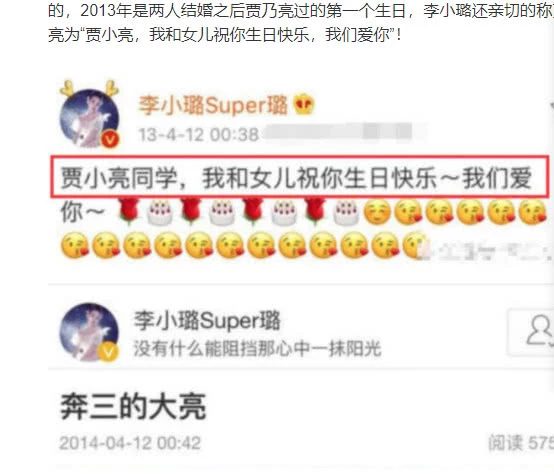Image resolution: width=554 pixels, height=474 pixels.
Task: Open the black 李小璐Super璐 username link
Action: (207, 320)
